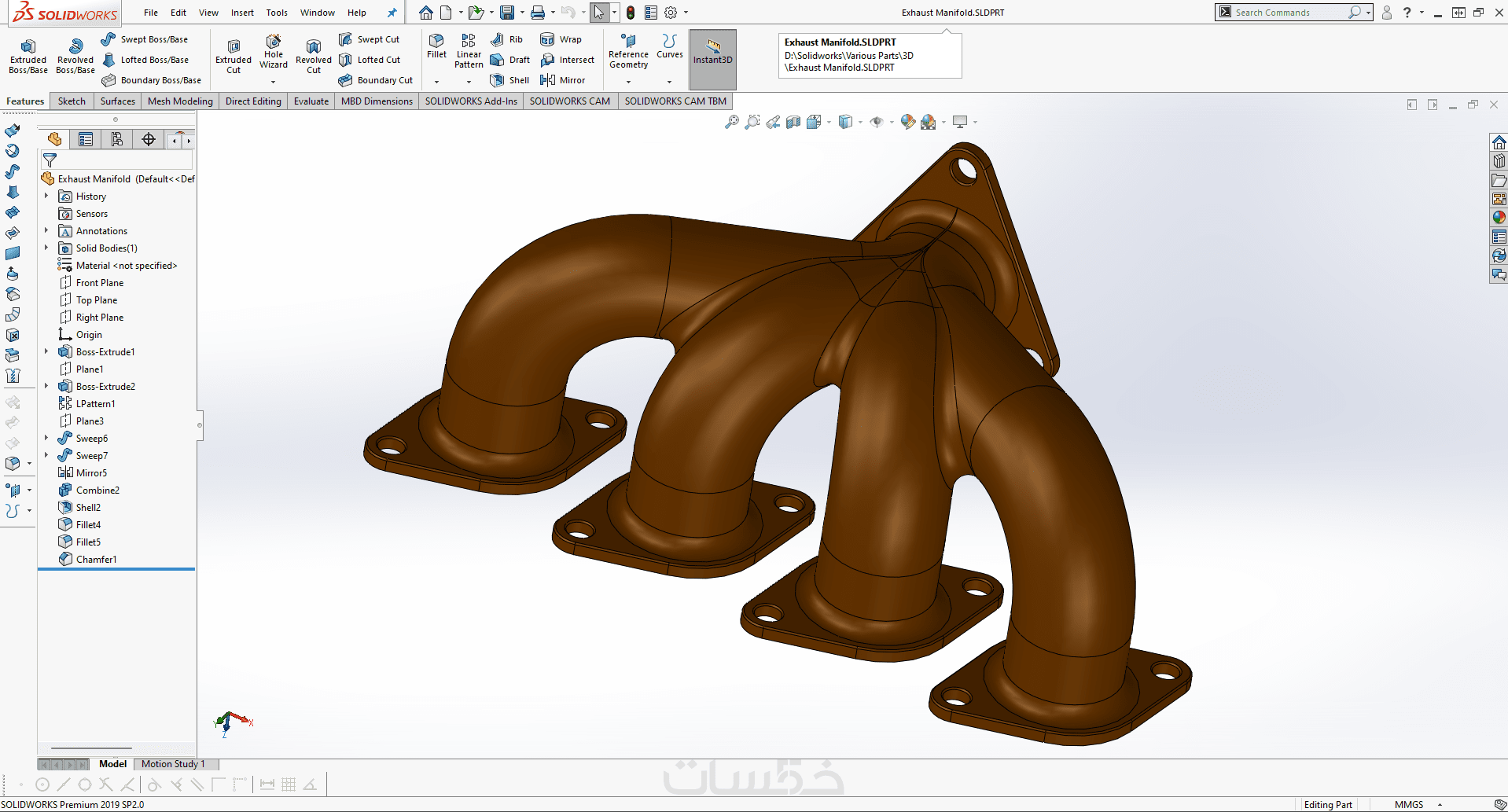Expand the Solid Bodies(1) folder
Viewport: 1508px width, 812px height.
click(46, 248)
